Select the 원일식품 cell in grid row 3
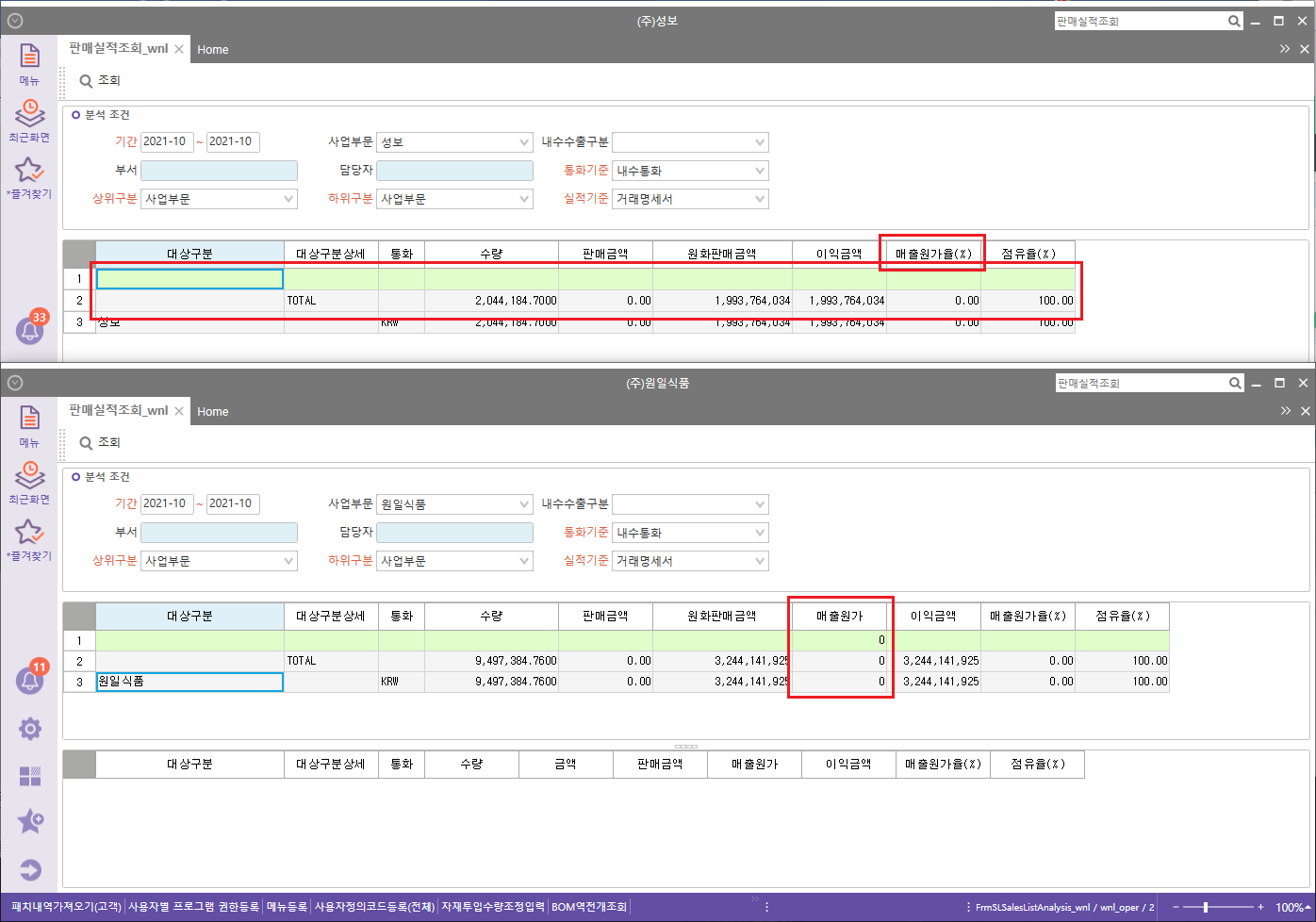The width and height of the screenshot is (1316, 922). (189, 682)
